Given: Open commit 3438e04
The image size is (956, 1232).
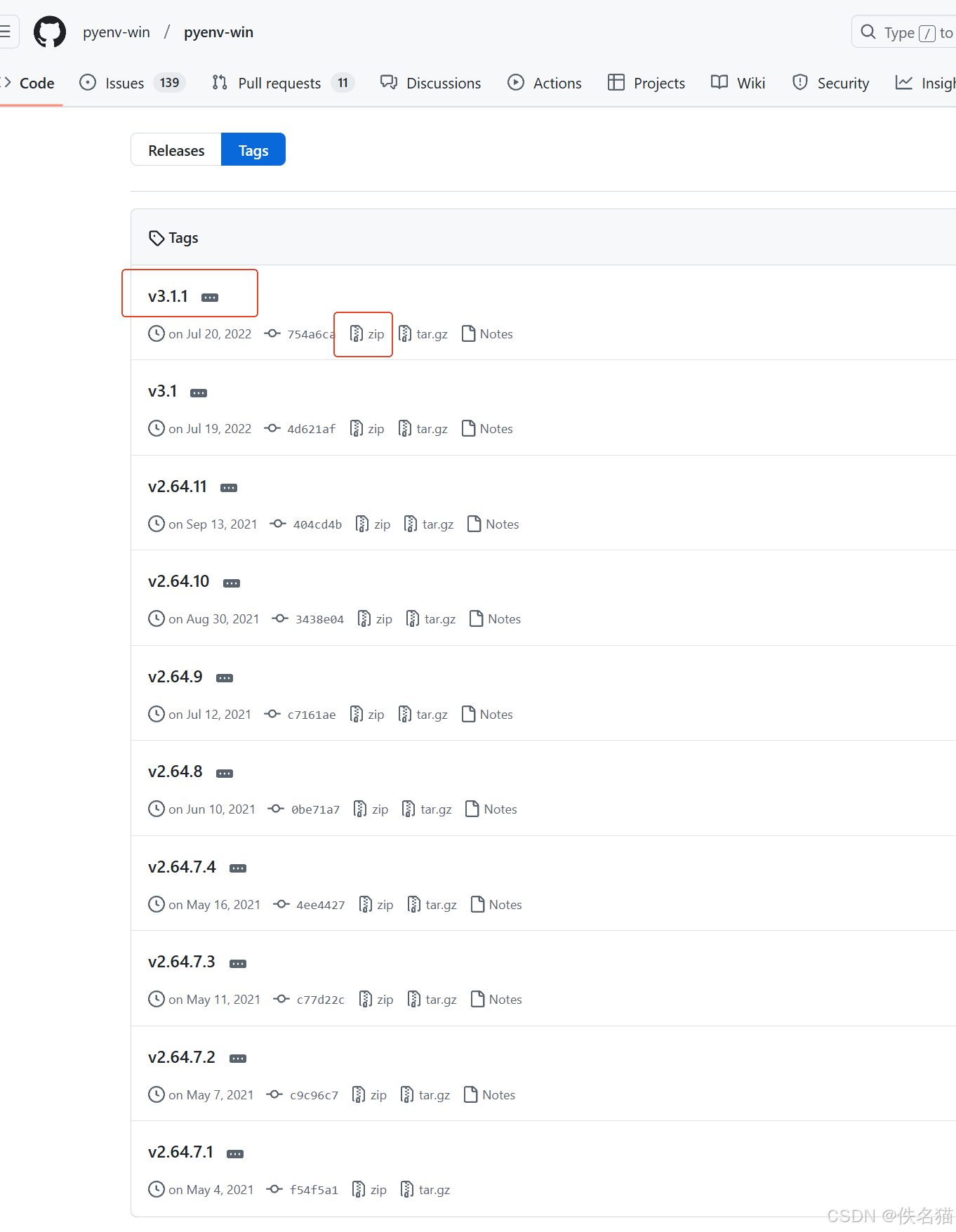Looking at the screenshot, I should click(308, 619).
